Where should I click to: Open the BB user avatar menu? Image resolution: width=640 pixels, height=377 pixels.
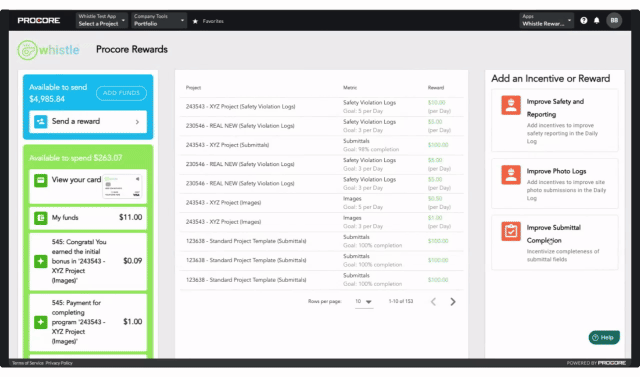[x=614, y=20]
